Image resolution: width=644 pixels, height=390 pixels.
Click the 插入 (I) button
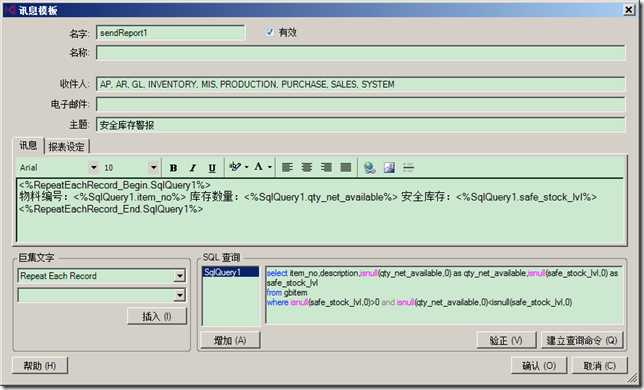[157, 317]
